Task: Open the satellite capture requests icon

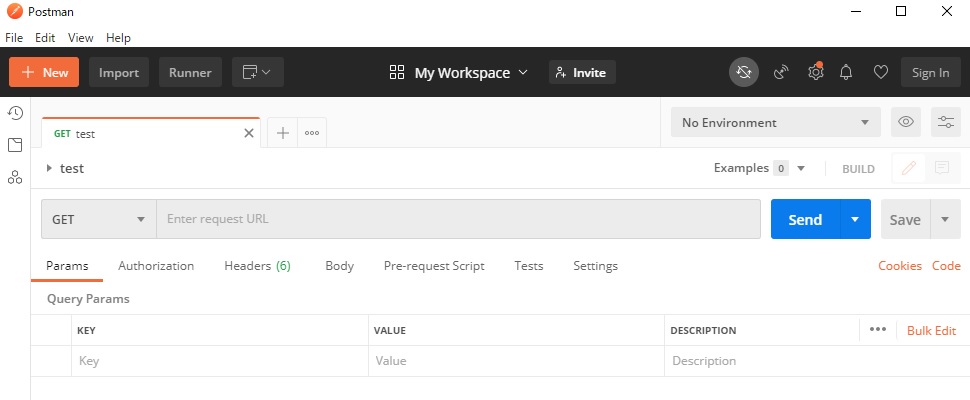Action: [x=781, y=72]
